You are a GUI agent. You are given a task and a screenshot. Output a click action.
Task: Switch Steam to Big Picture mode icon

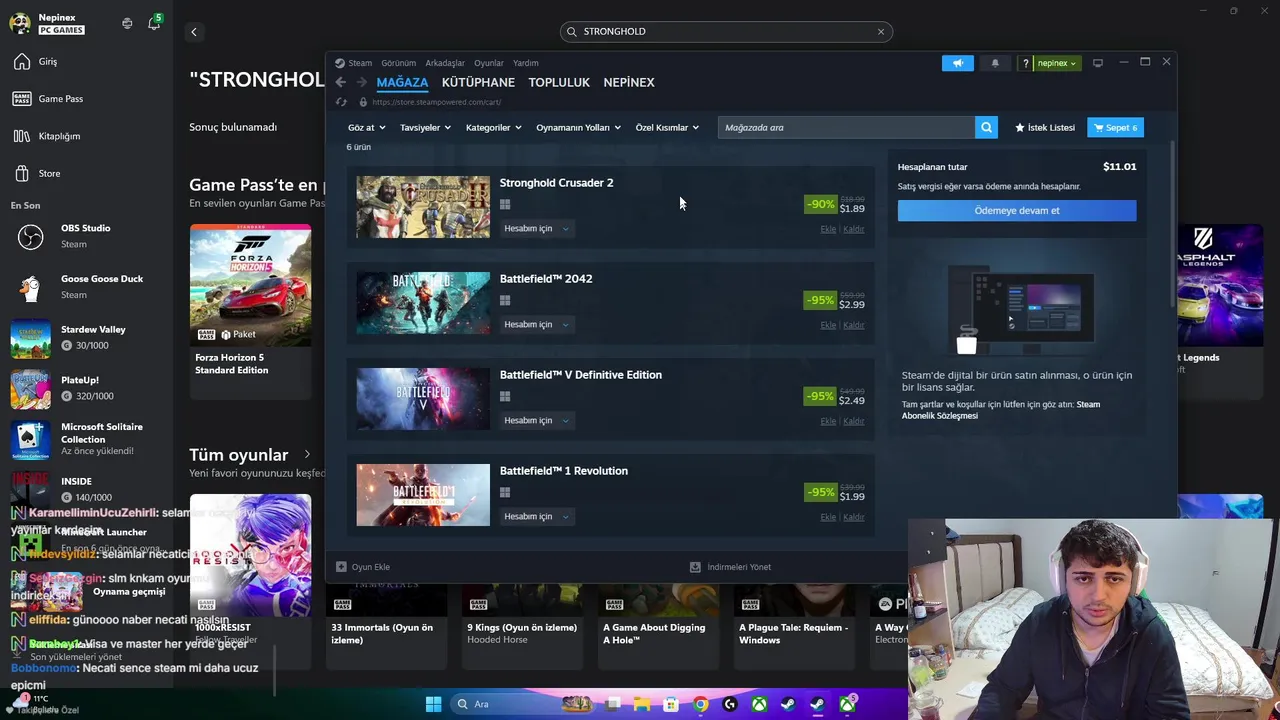(x=1097, y=63)
